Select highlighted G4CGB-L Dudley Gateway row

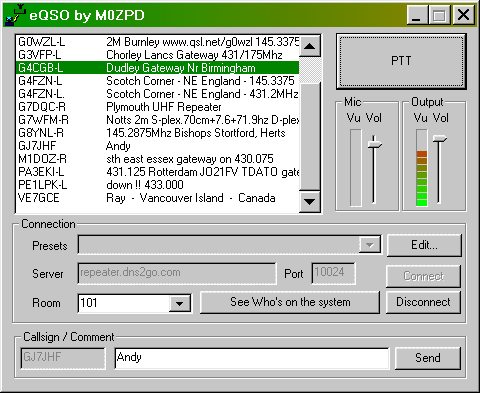tap(157, 68)
